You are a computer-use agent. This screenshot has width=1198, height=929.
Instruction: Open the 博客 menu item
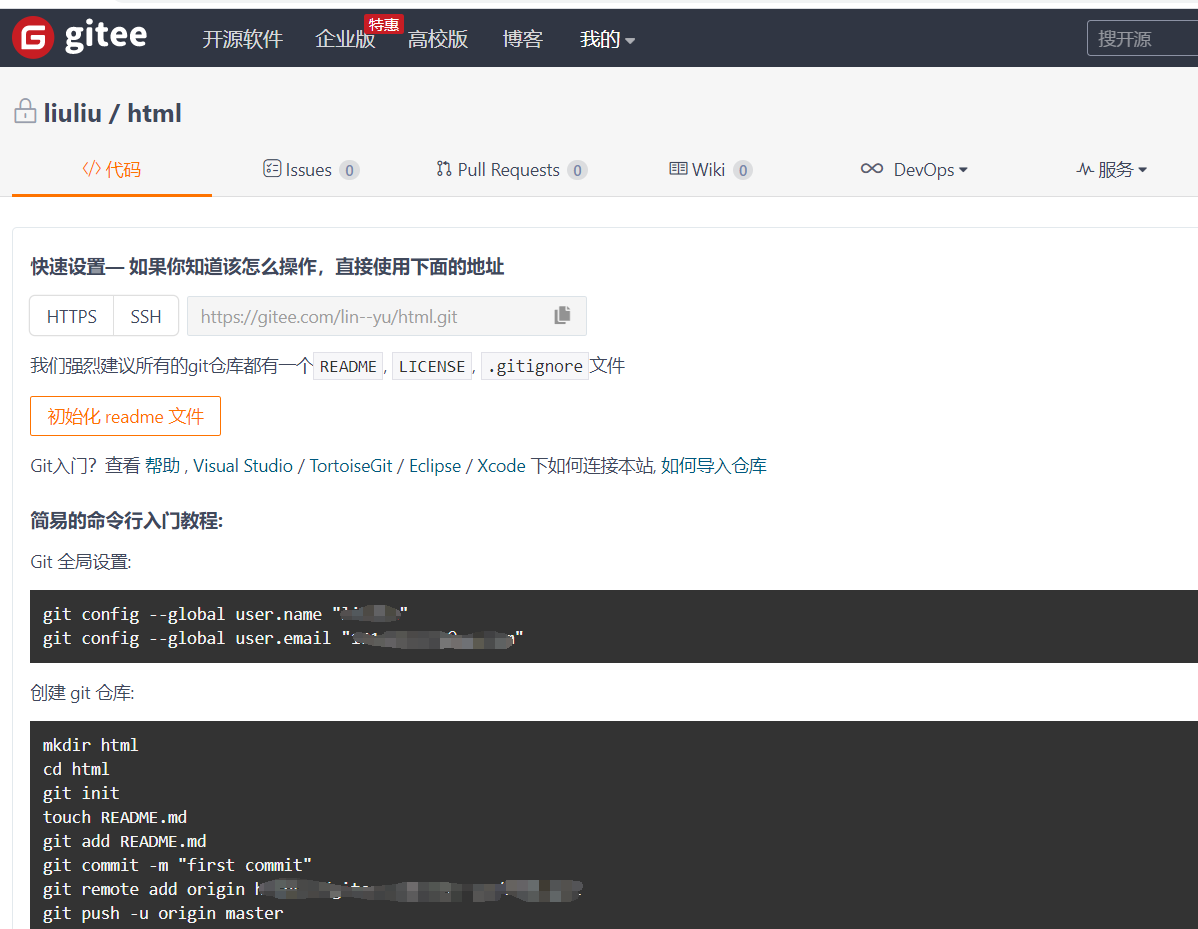coord(523,39)
